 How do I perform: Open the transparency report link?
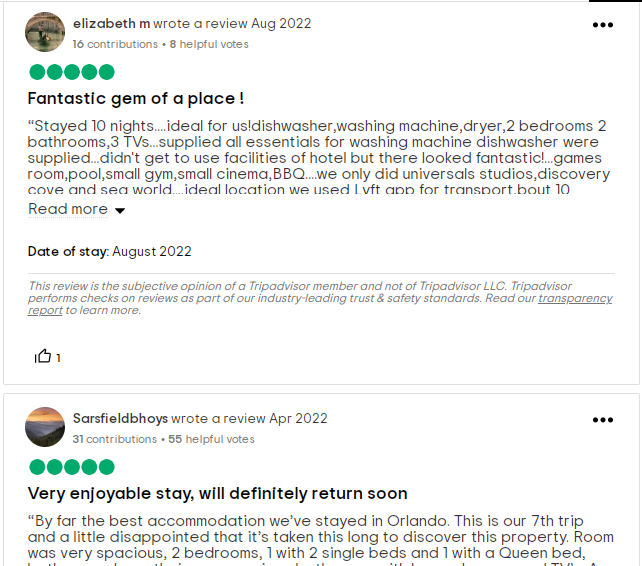click(x=575, y=298)
